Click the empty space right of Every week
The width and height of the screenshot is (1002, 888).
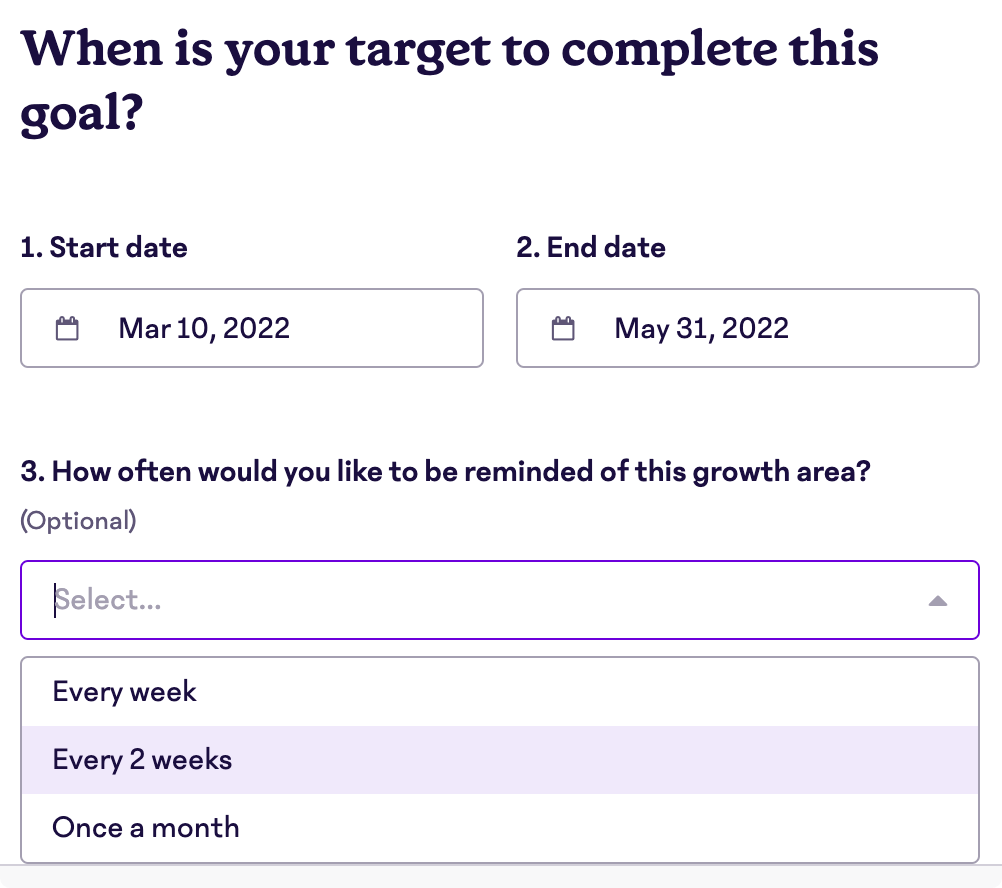point(587,692)
